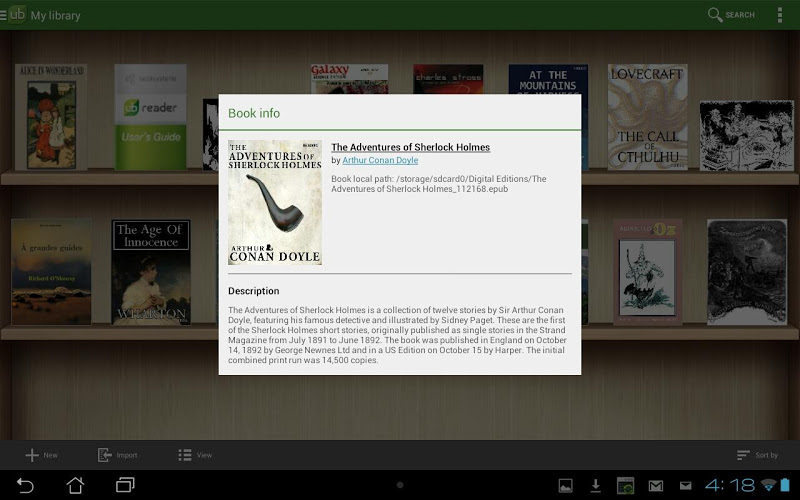Image resolution: width=800 pixels, height=500 pixels.
Task: Show recent apps
Action: point(125,485)
